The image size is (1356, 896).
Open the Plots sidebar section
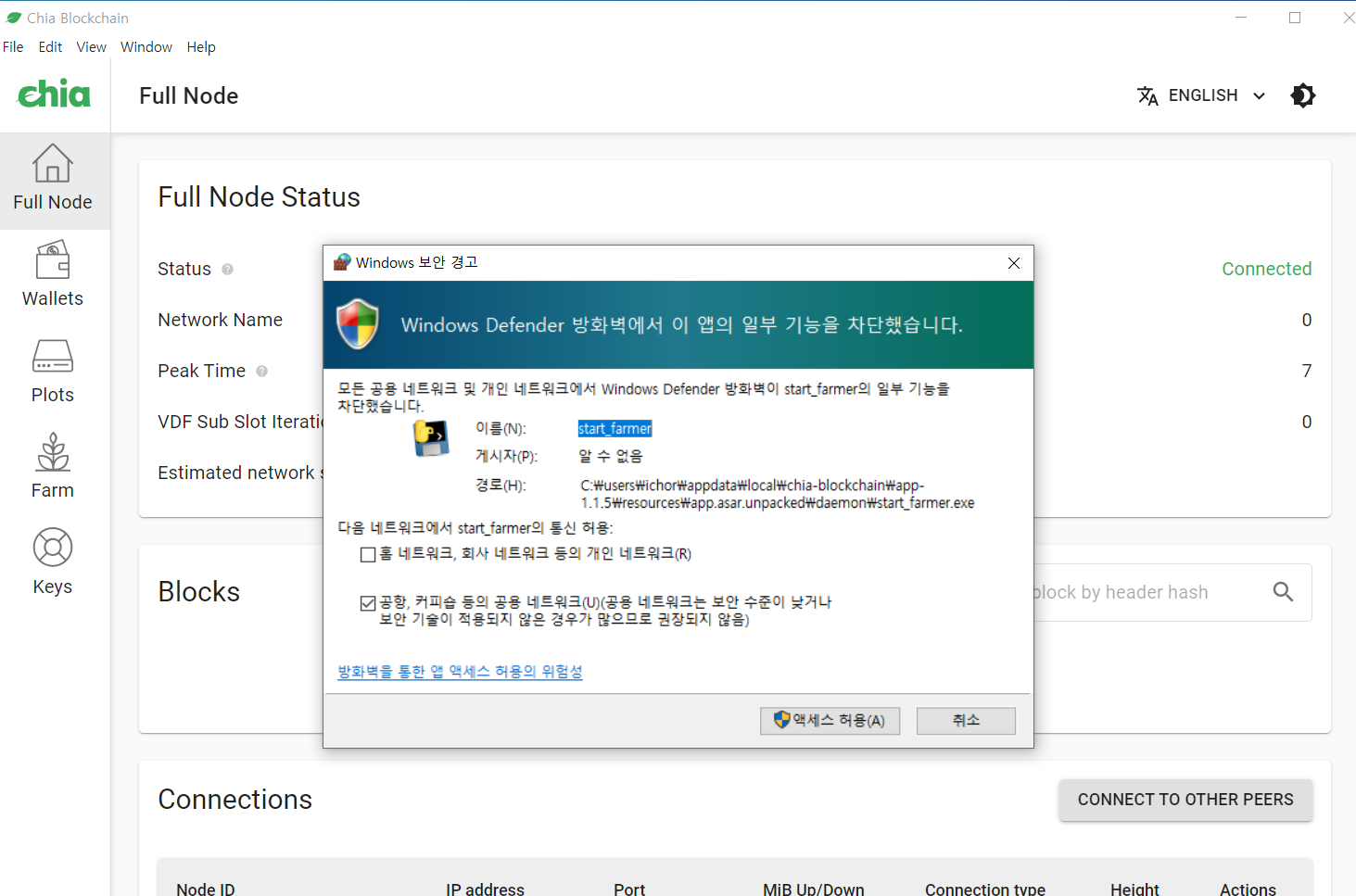point(53,372)
